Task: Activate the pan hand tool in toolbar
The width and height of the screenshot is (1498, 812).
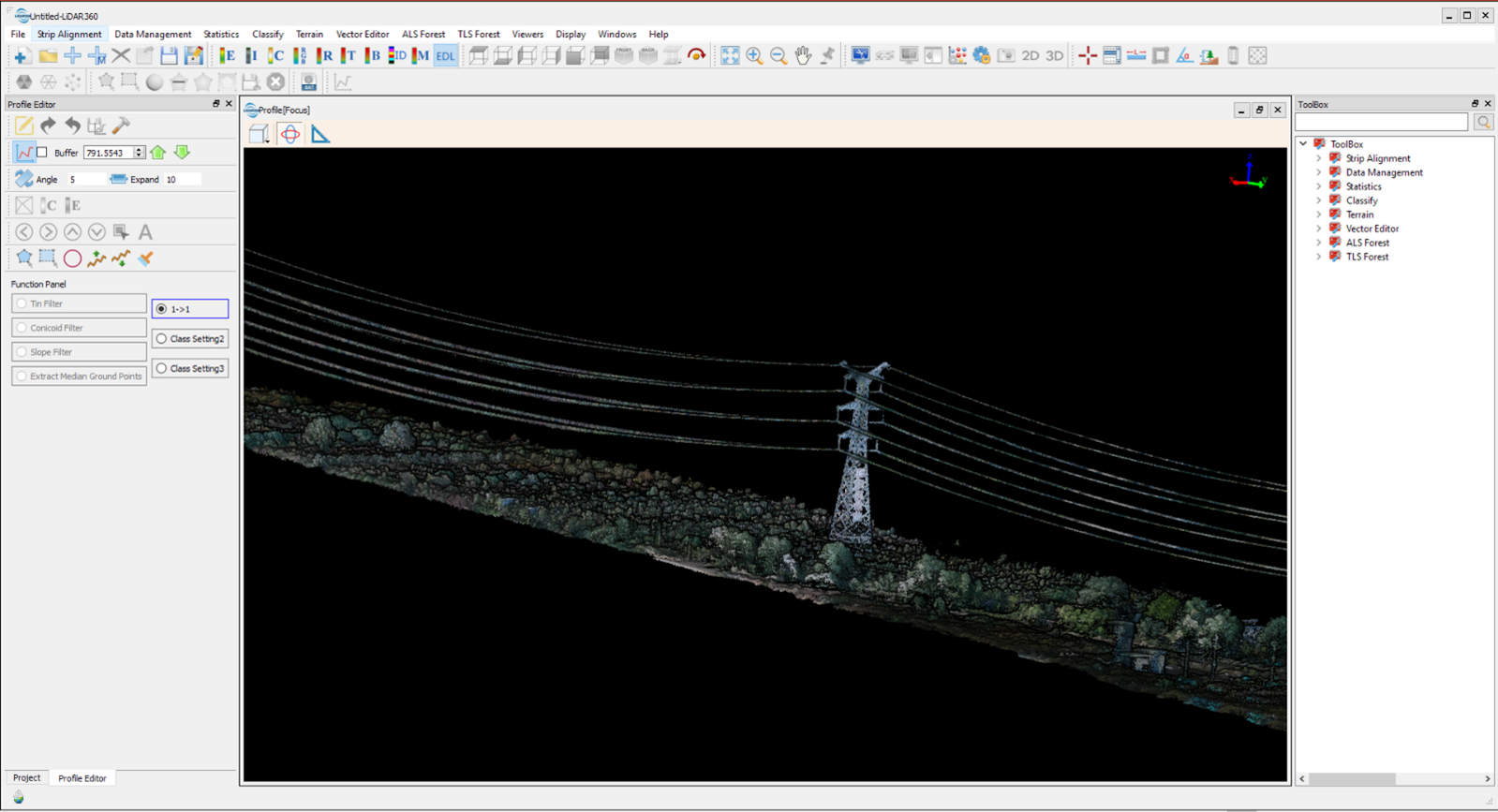Action: click(803, 56)
